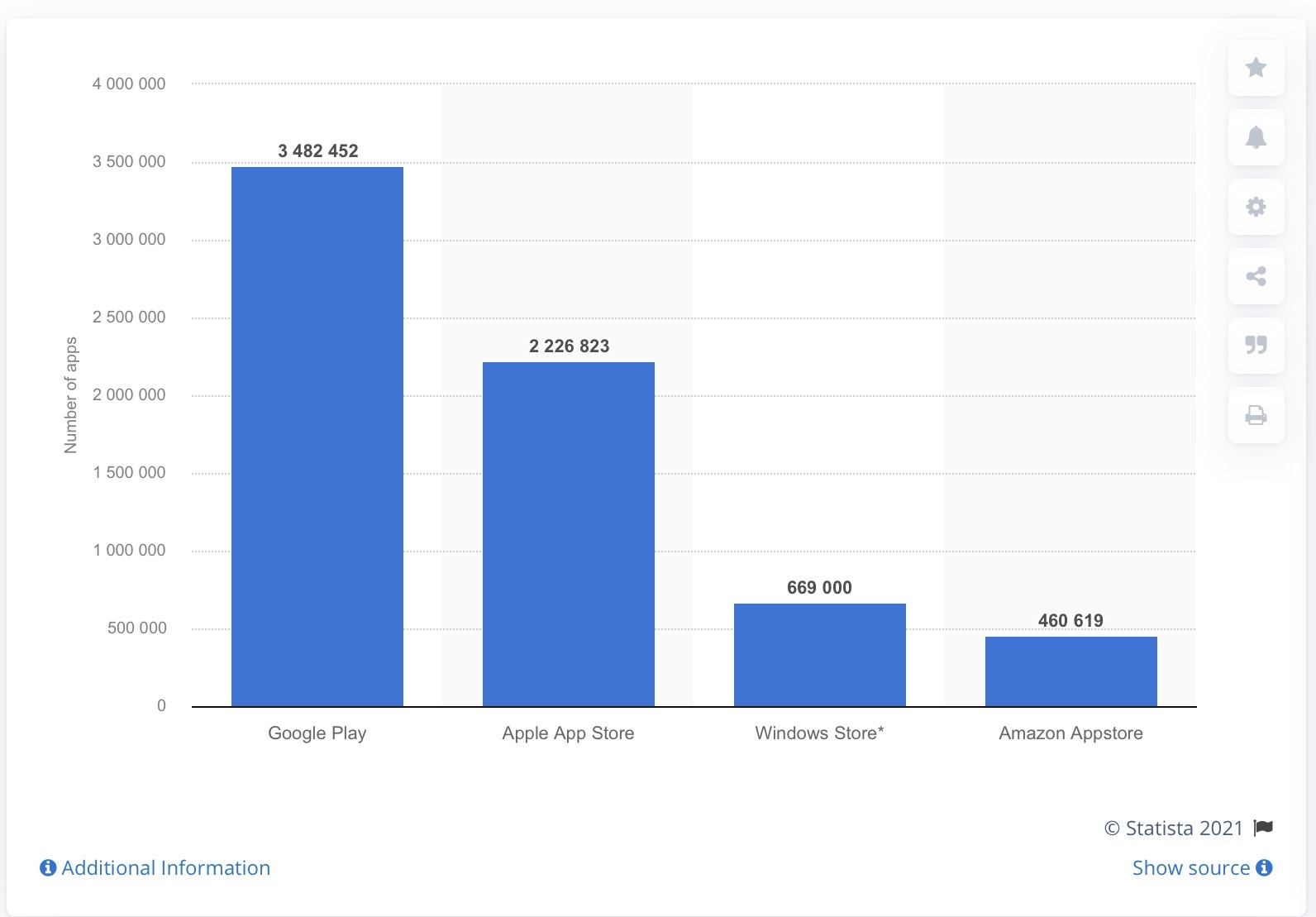Click the print icon

(x=1256, y=415)
